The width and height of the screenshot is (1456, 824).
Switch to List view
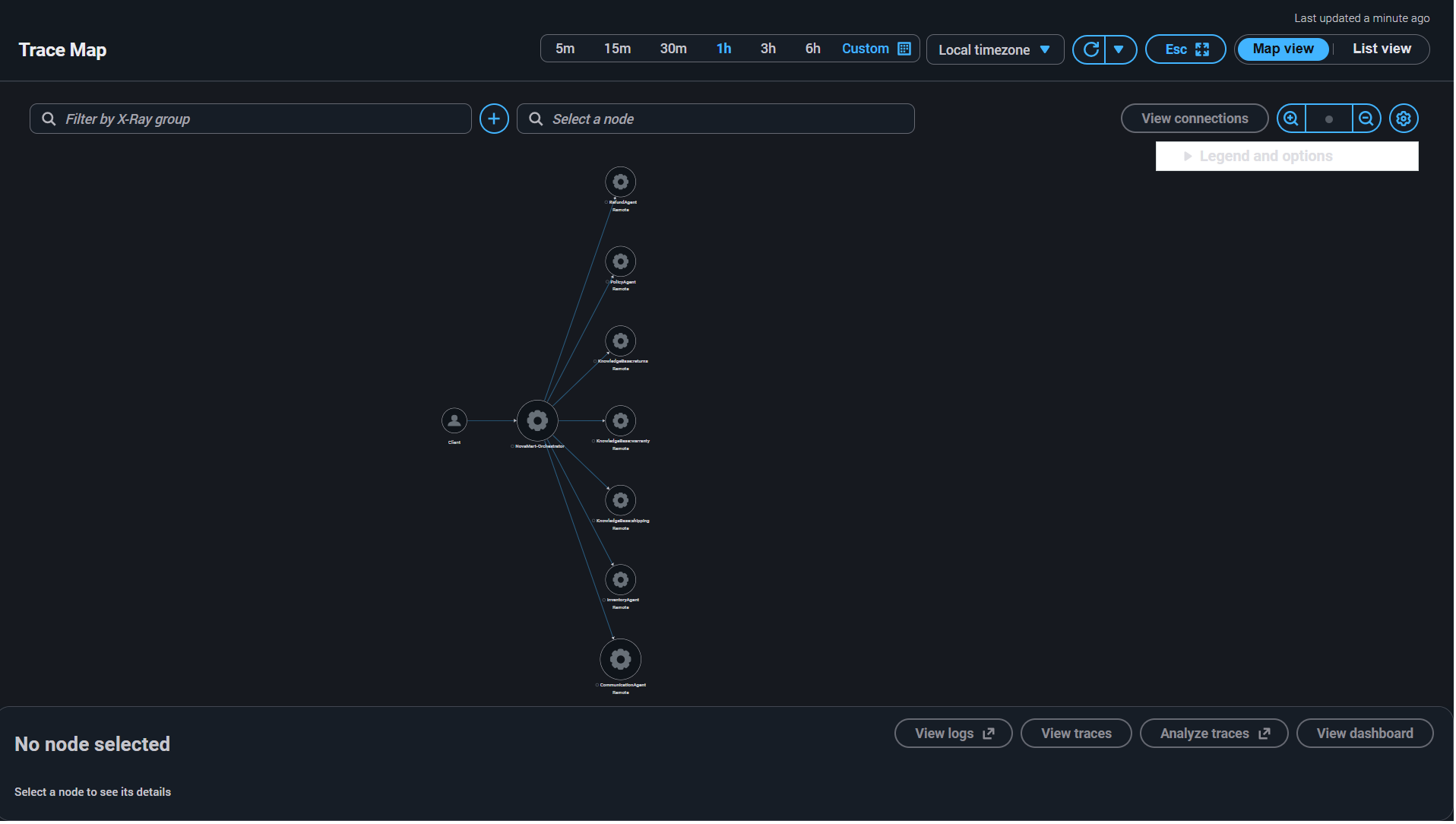click(x=1382, y=49)
